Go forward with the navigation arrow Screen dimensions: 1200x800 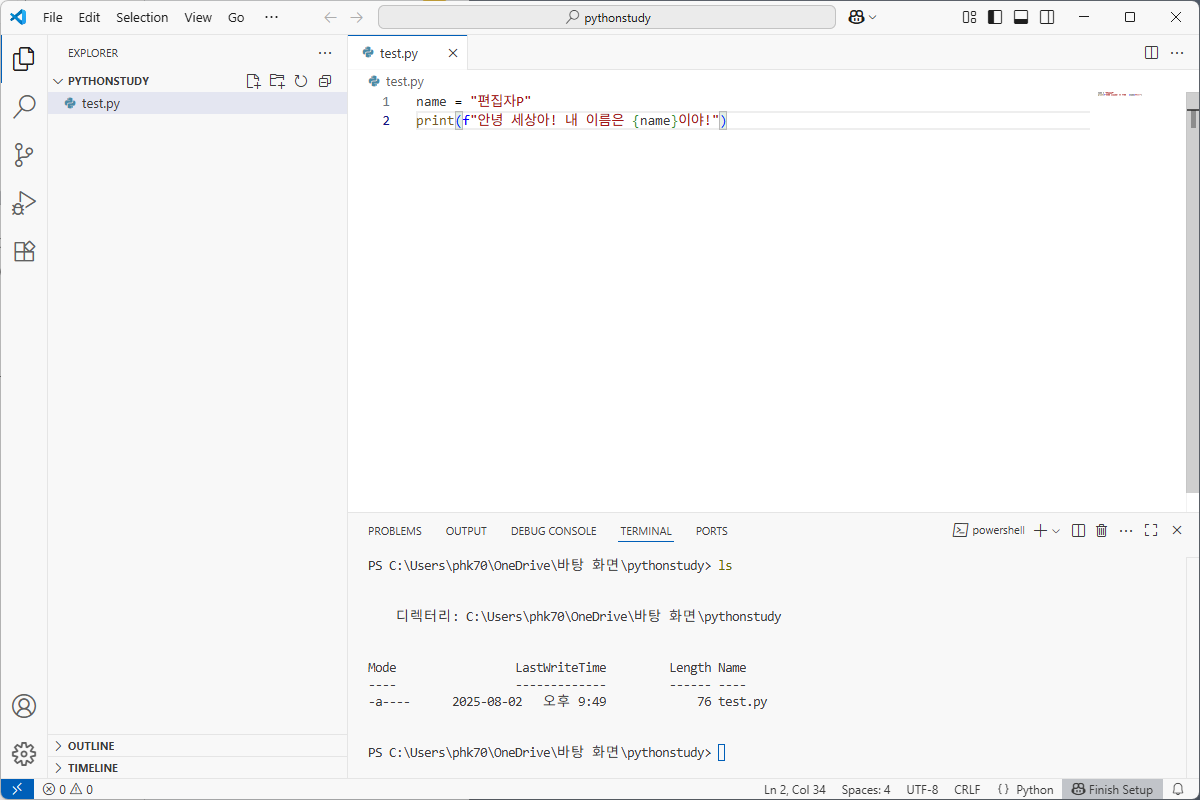click(x=357, y=17)
